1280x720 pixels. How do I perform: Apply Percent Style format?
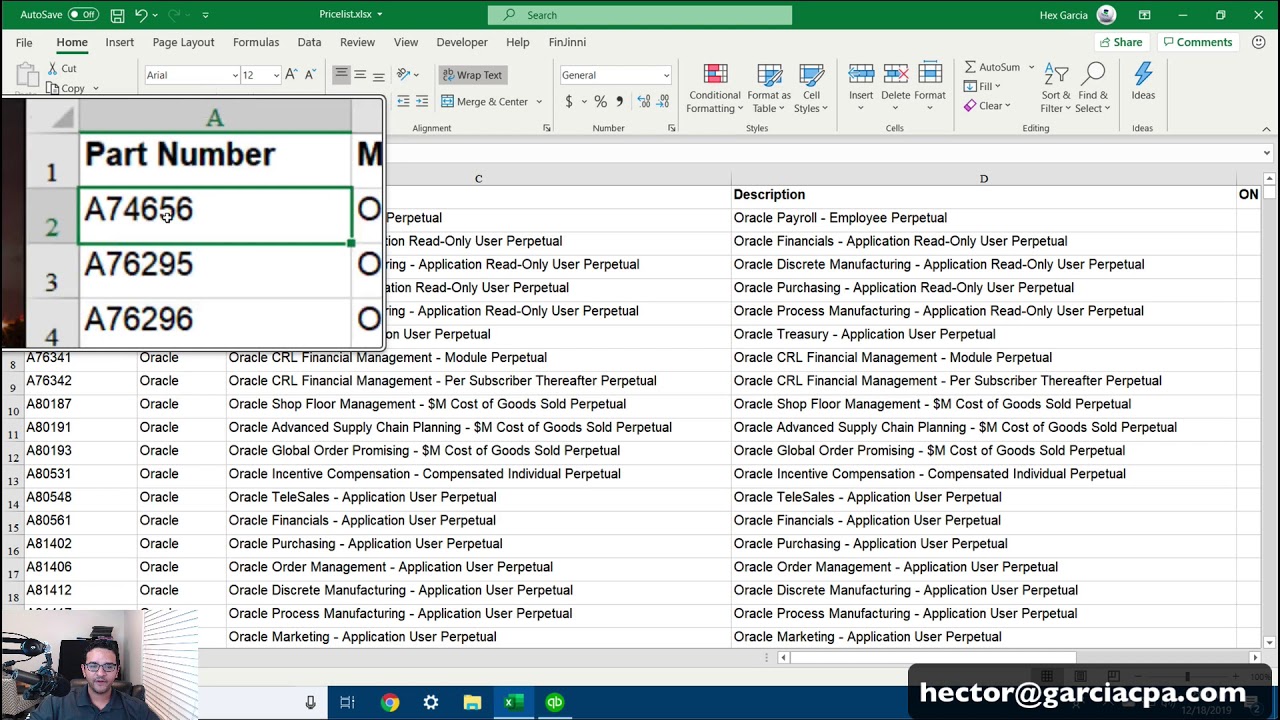(600, 101)
